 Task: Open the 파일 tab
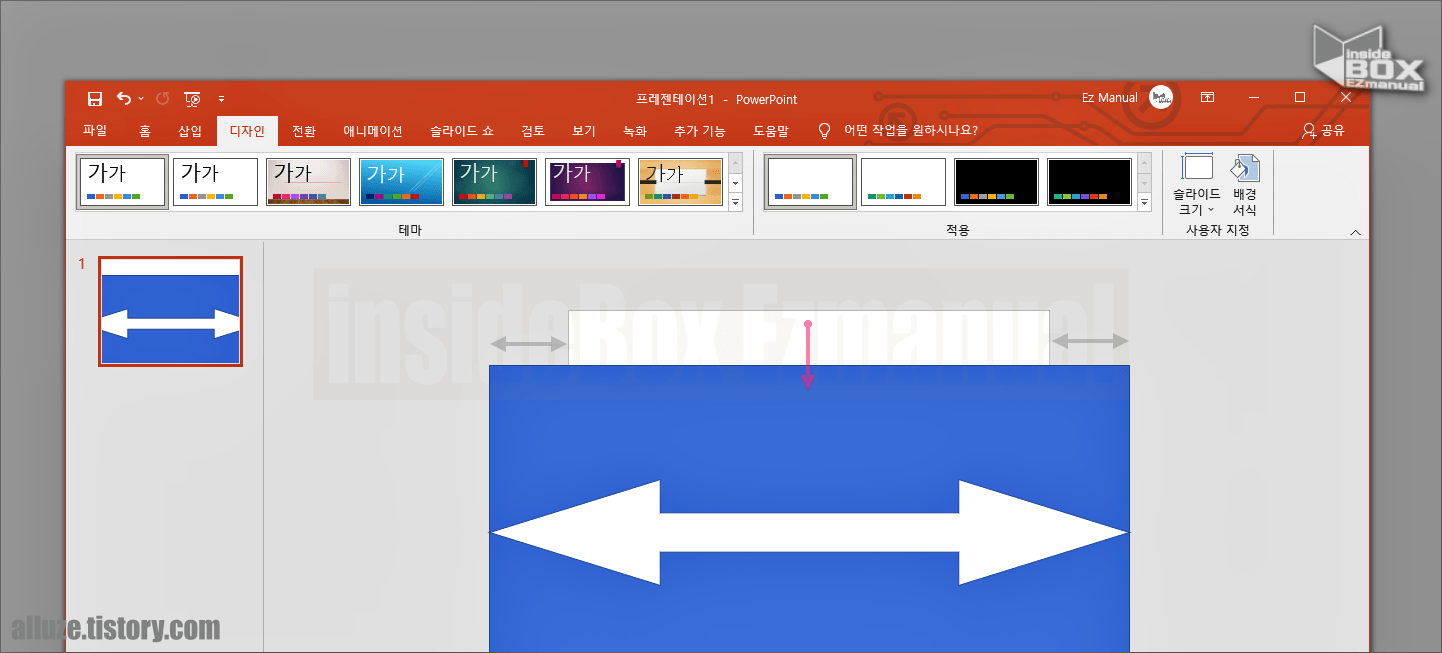click(x=95, y=130)
